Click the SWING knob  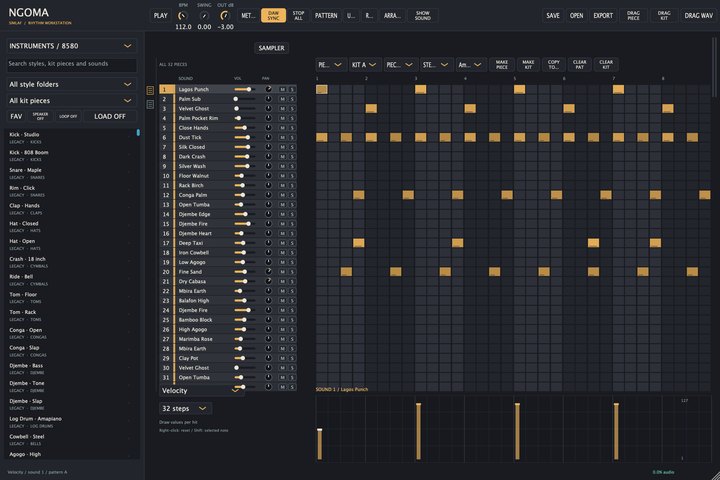204,16
